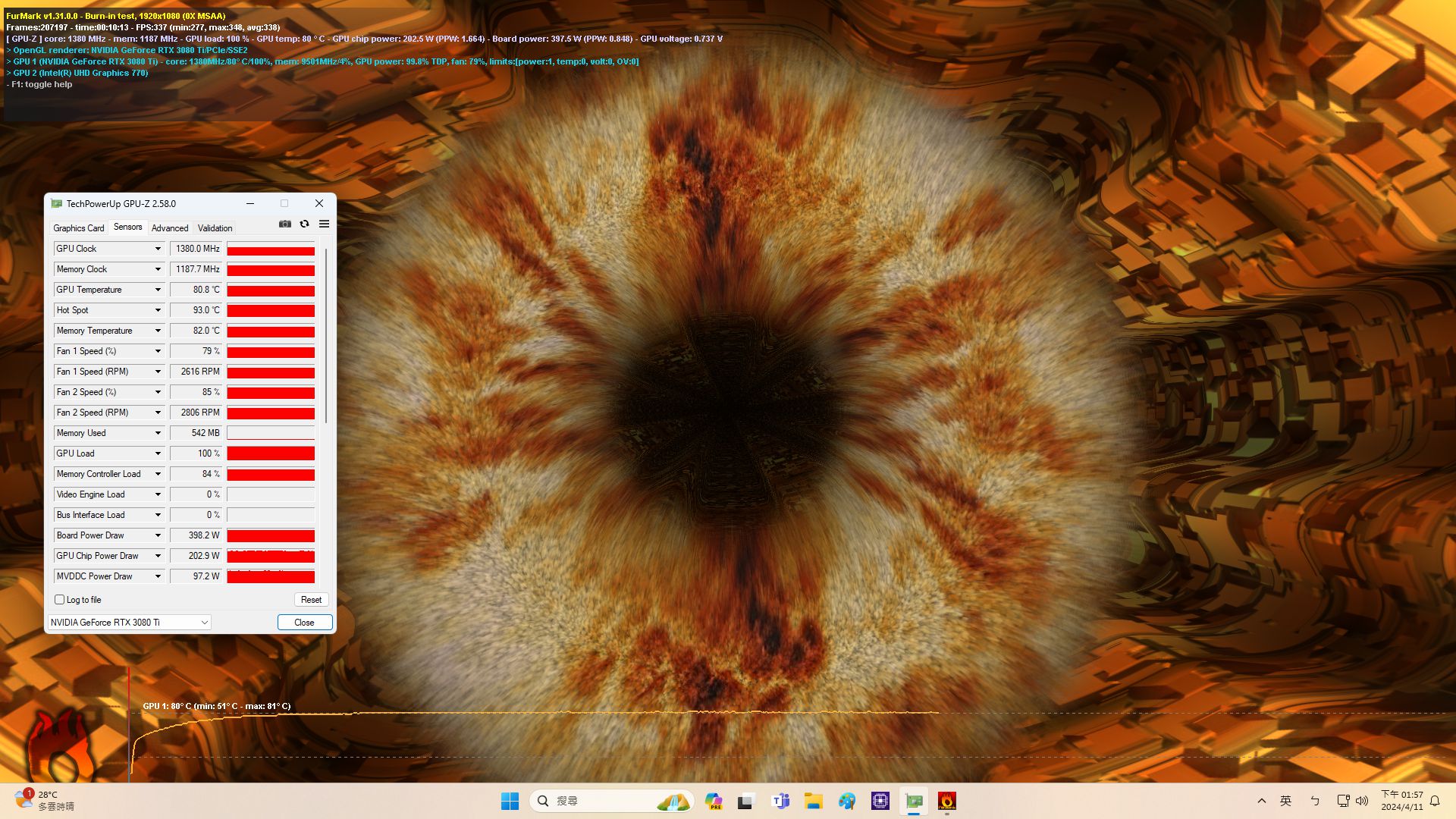Click the F1: toggle help text
1456x819 pixels.
click(39, 84)
